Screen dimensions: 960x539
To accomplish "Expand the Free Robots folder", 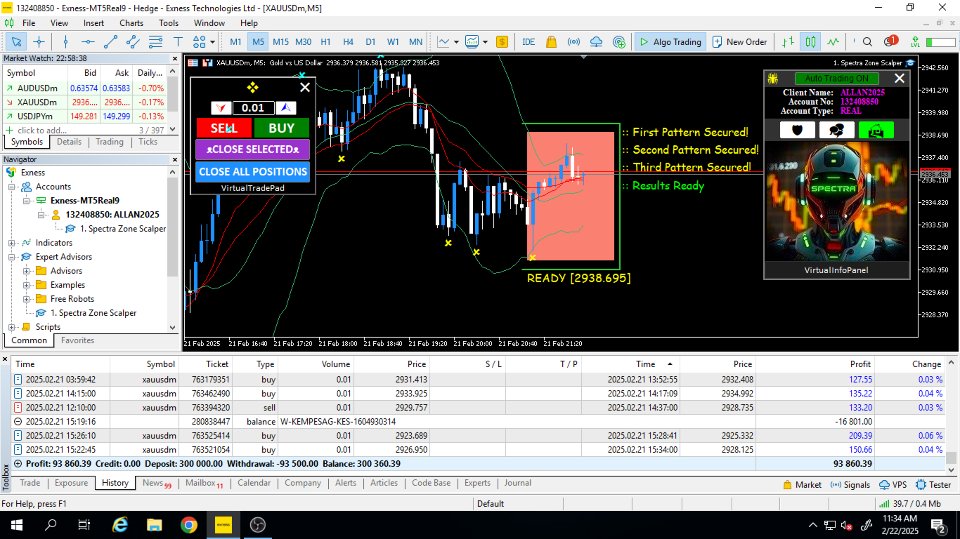I will point(26,299).
